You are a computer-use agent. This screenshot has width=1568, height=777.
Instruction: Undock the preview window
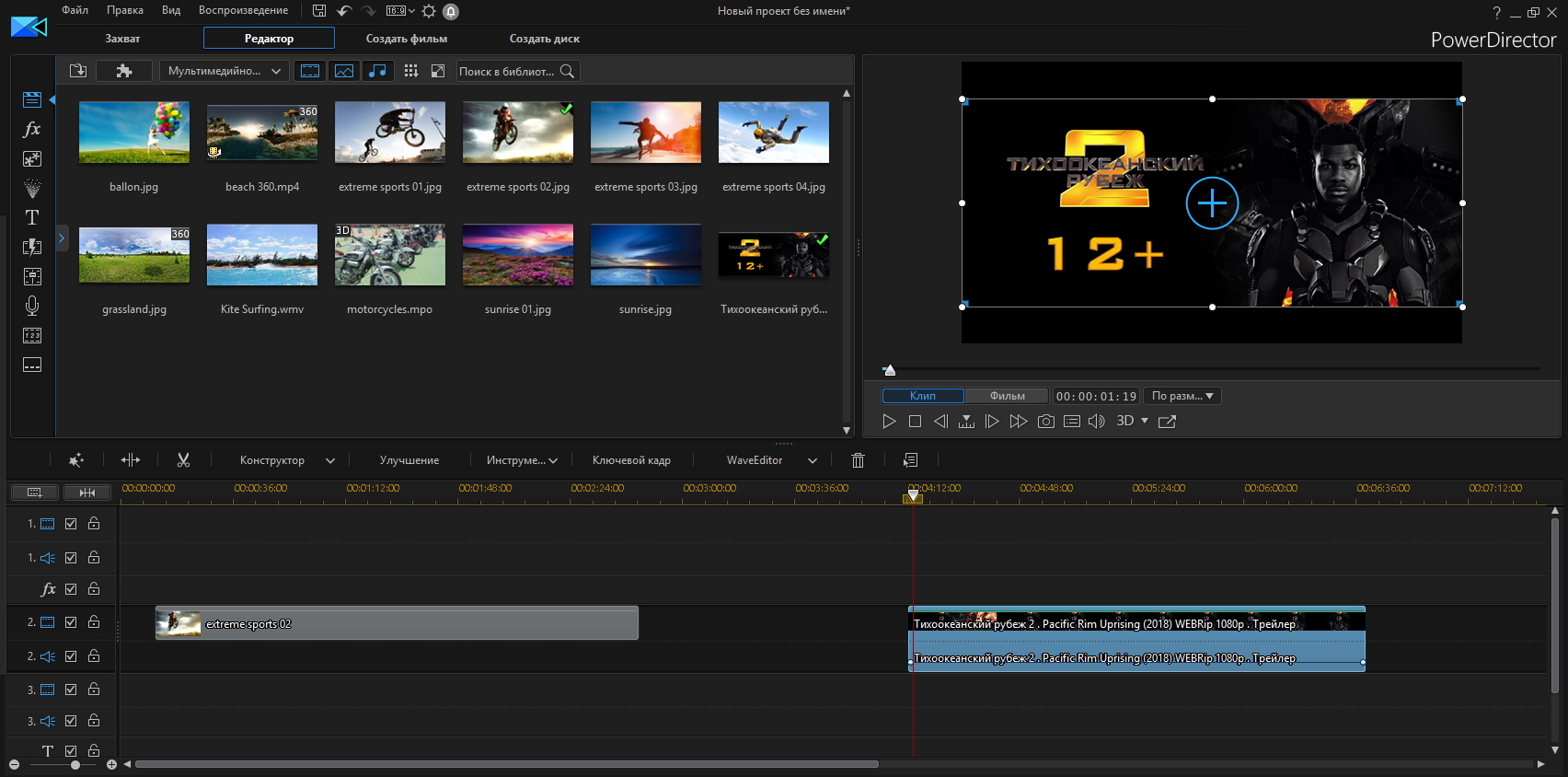coord(1167,422)
